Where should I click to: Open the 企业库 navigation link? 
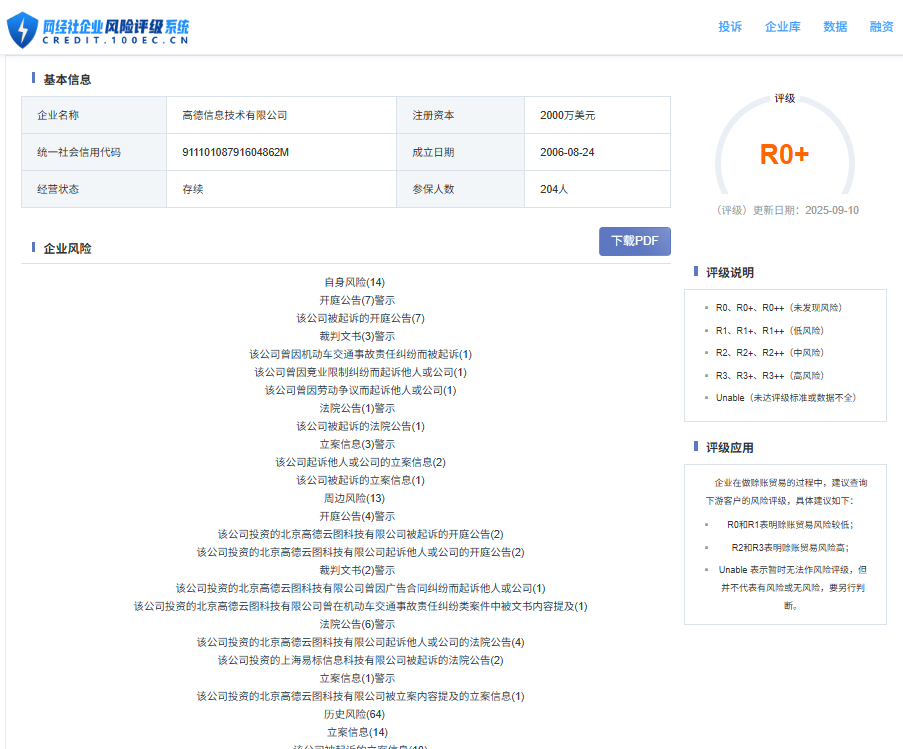tap(782, 26)
